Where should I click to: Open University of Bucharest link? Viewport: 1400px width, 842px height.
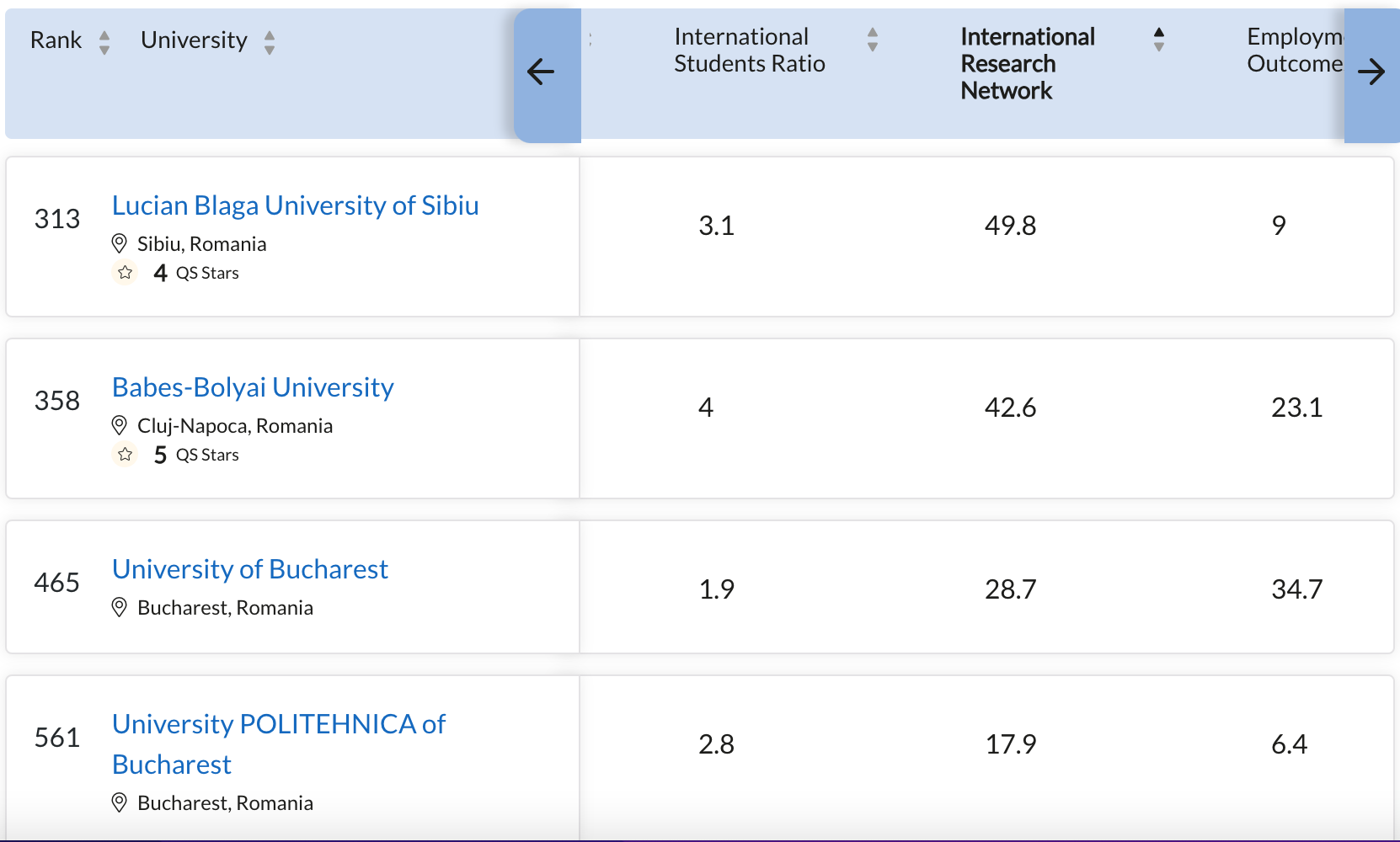coord(250,569)
